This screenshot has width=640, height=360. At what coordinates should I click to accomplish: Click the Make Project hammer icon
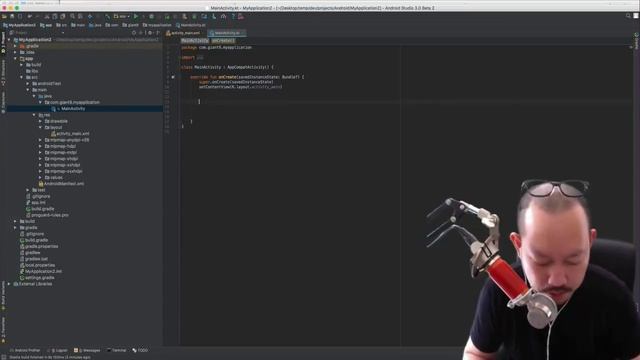107,16
